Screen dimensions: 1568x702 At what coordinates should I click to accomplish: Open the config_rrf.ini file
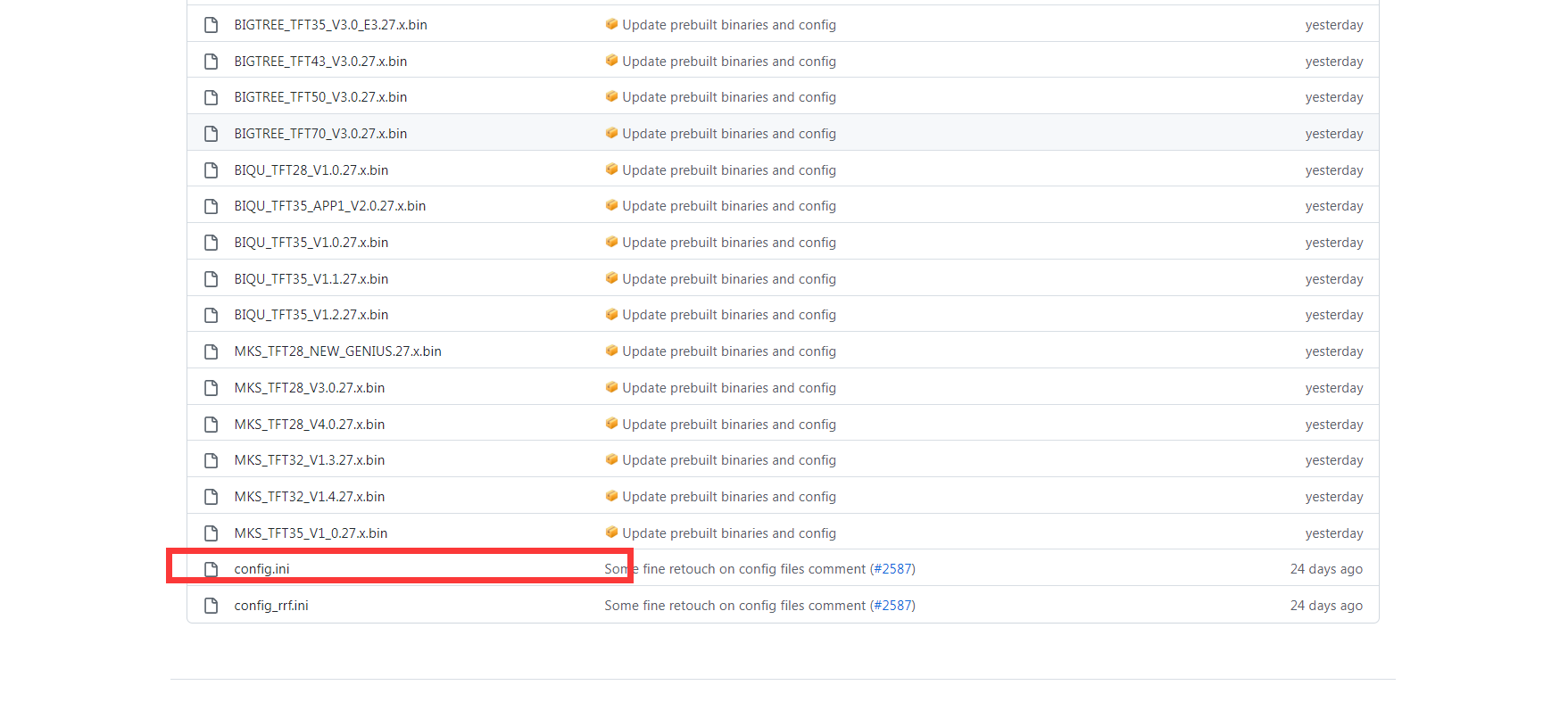tap(271, 606)
